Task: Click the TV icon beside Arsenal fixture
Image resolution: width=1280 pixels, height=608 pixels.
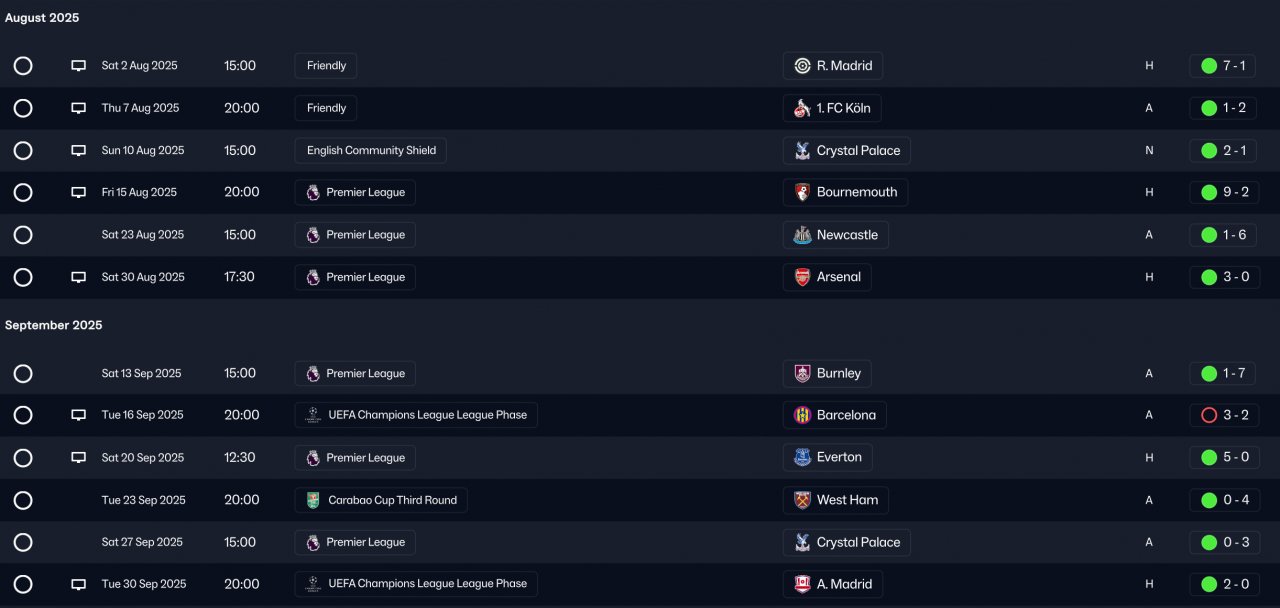Action: 78,277
